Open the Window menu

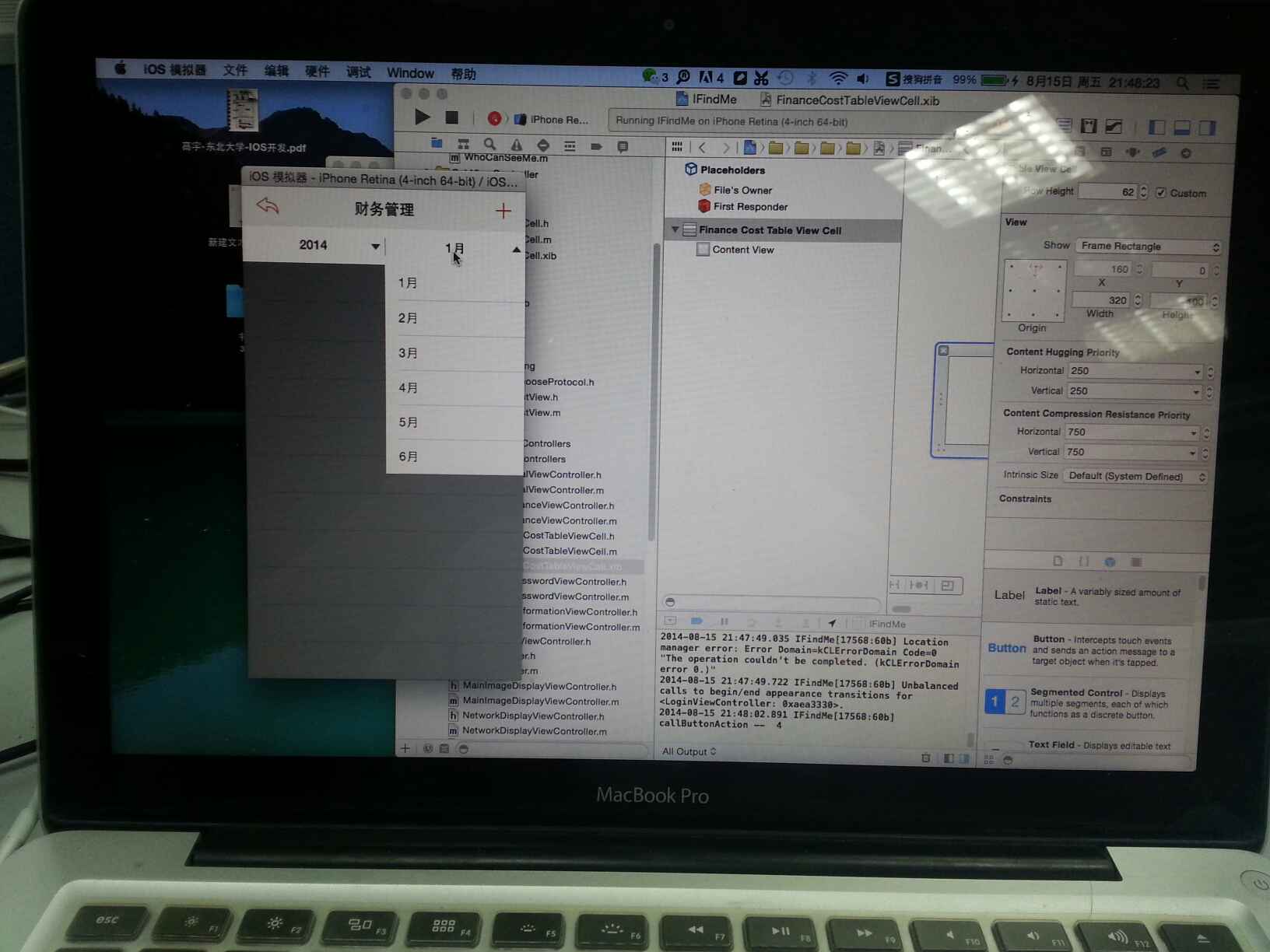tap(410, 73)
